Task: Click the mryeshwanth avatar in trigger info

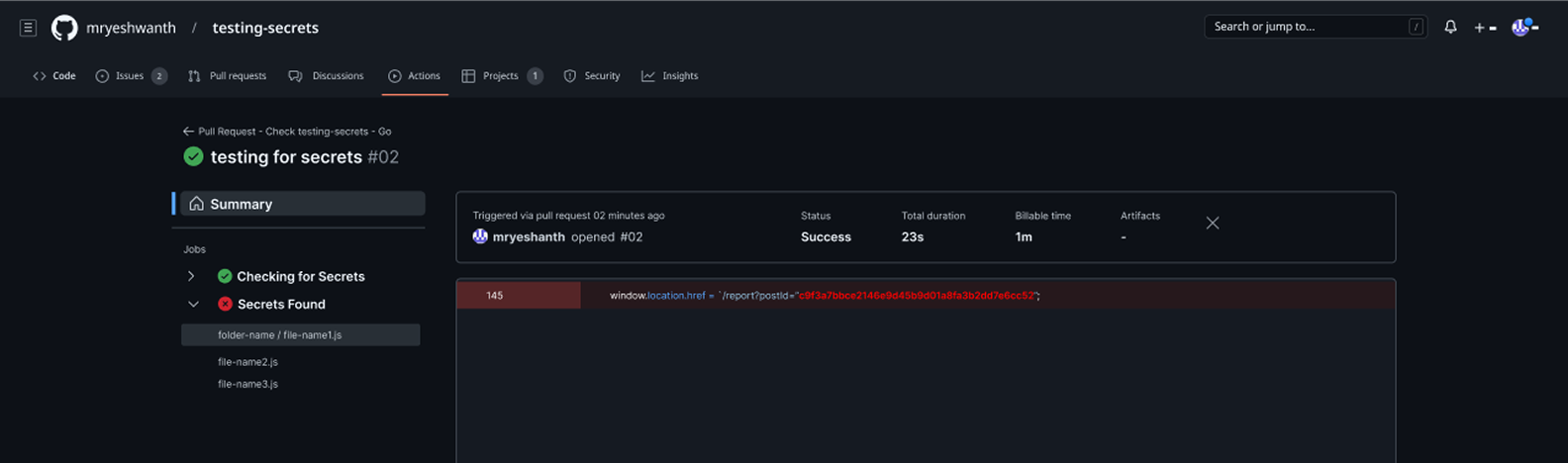Action: point(480,236)
